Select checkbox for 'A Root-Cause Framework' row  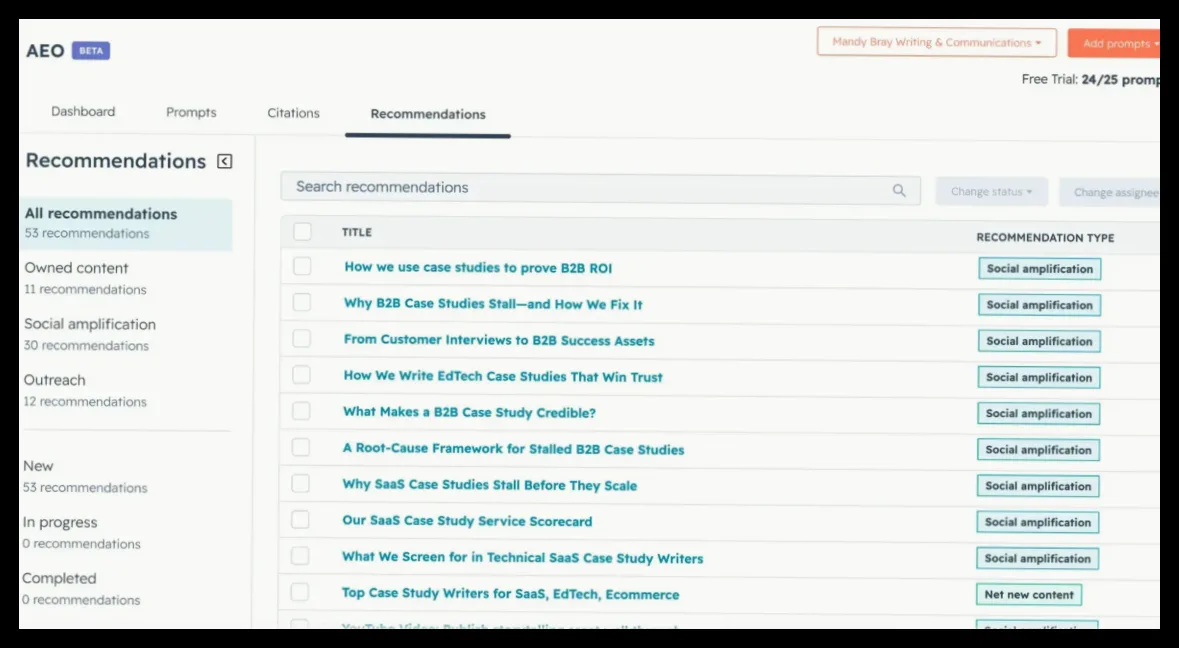pos(301,447)
